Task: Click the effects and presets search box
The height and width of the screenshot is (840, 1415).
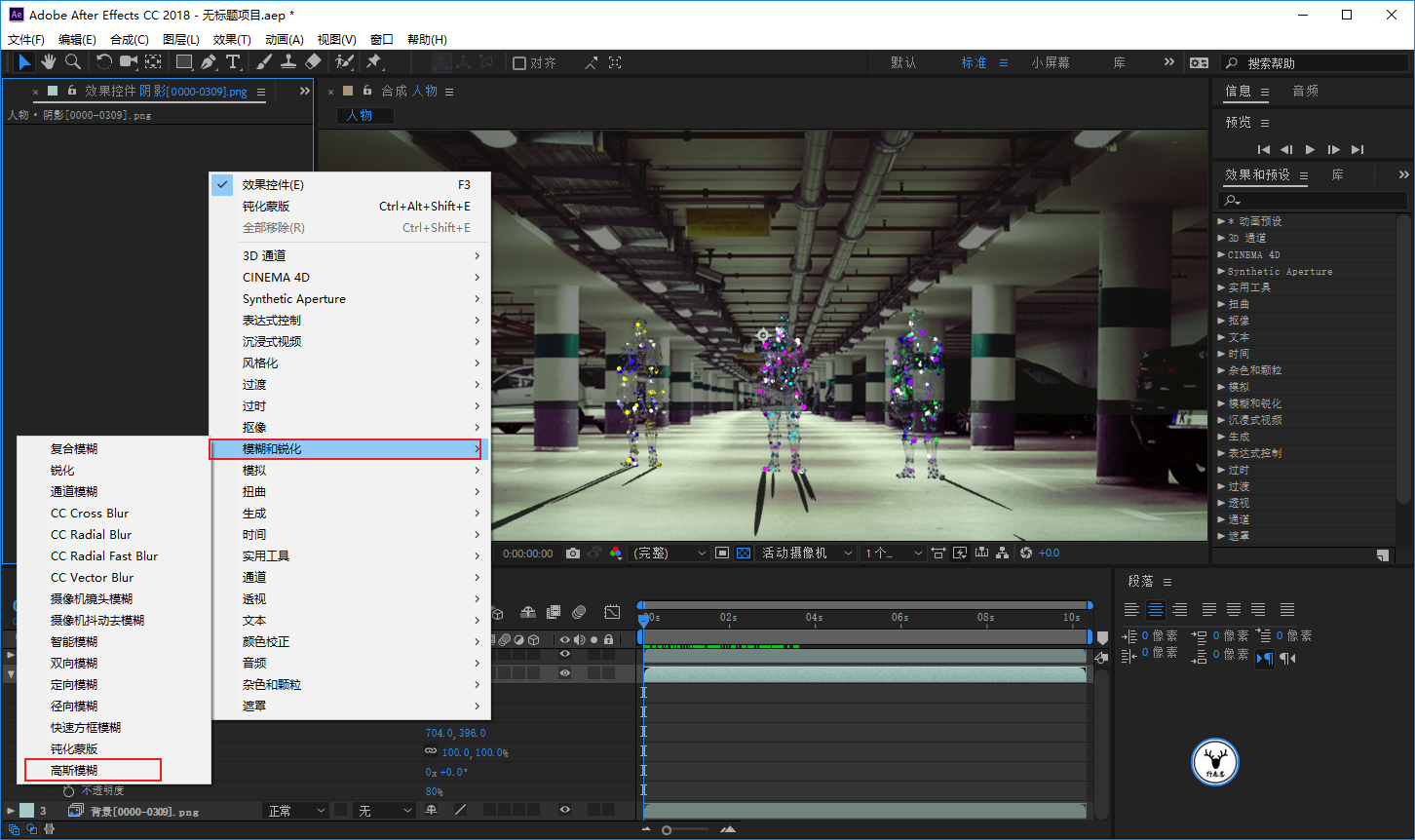Action: (x=1315, y=200)
